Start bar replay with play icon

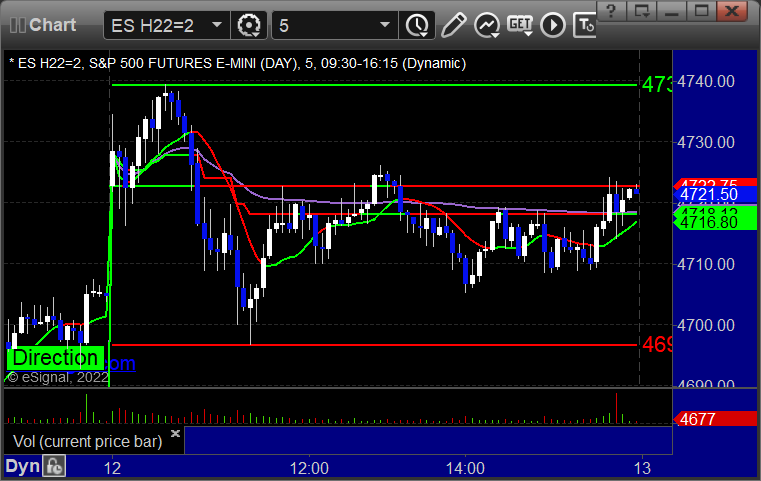553,25
